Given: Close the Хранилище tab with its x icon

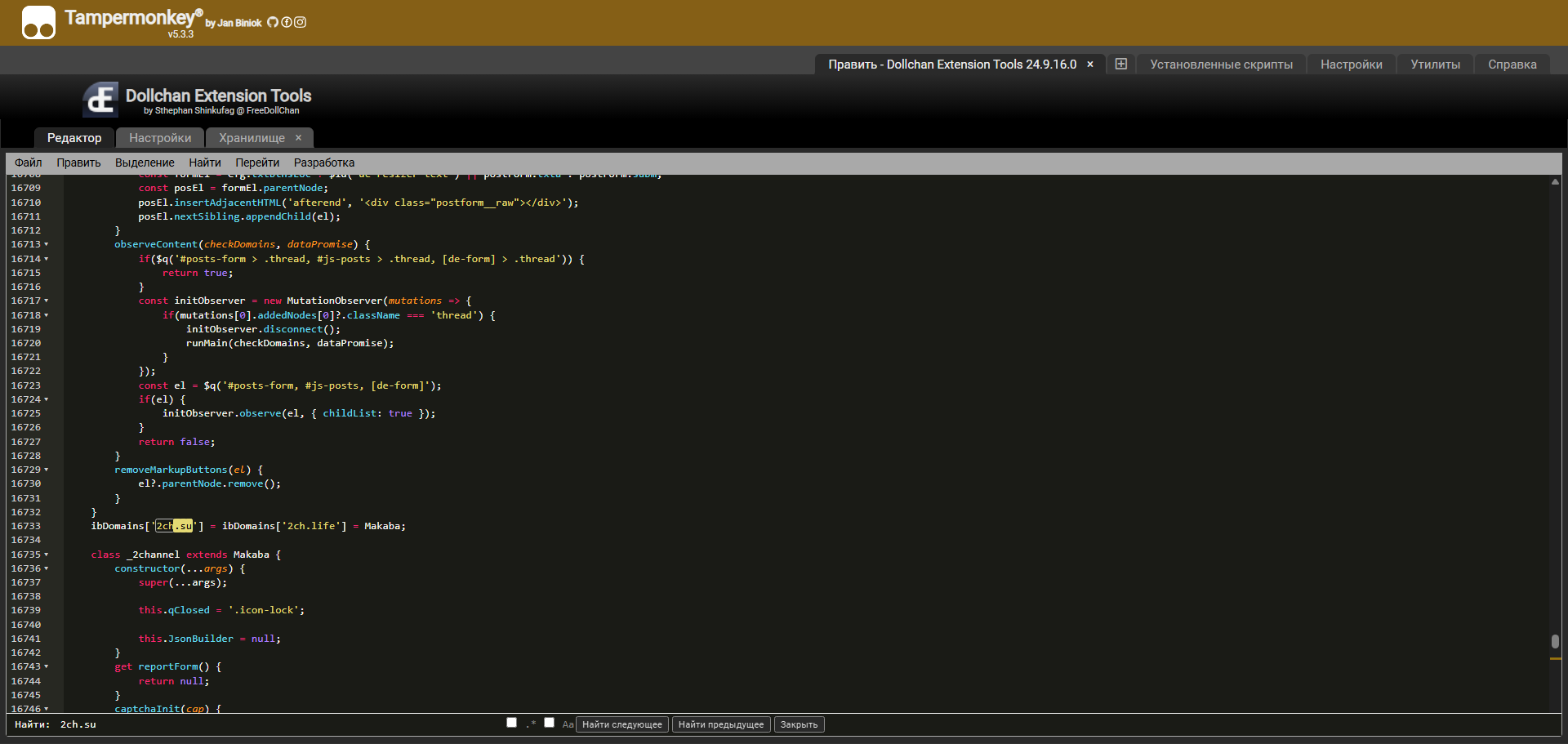Looking at the screenshot, I should pos(299,138).
